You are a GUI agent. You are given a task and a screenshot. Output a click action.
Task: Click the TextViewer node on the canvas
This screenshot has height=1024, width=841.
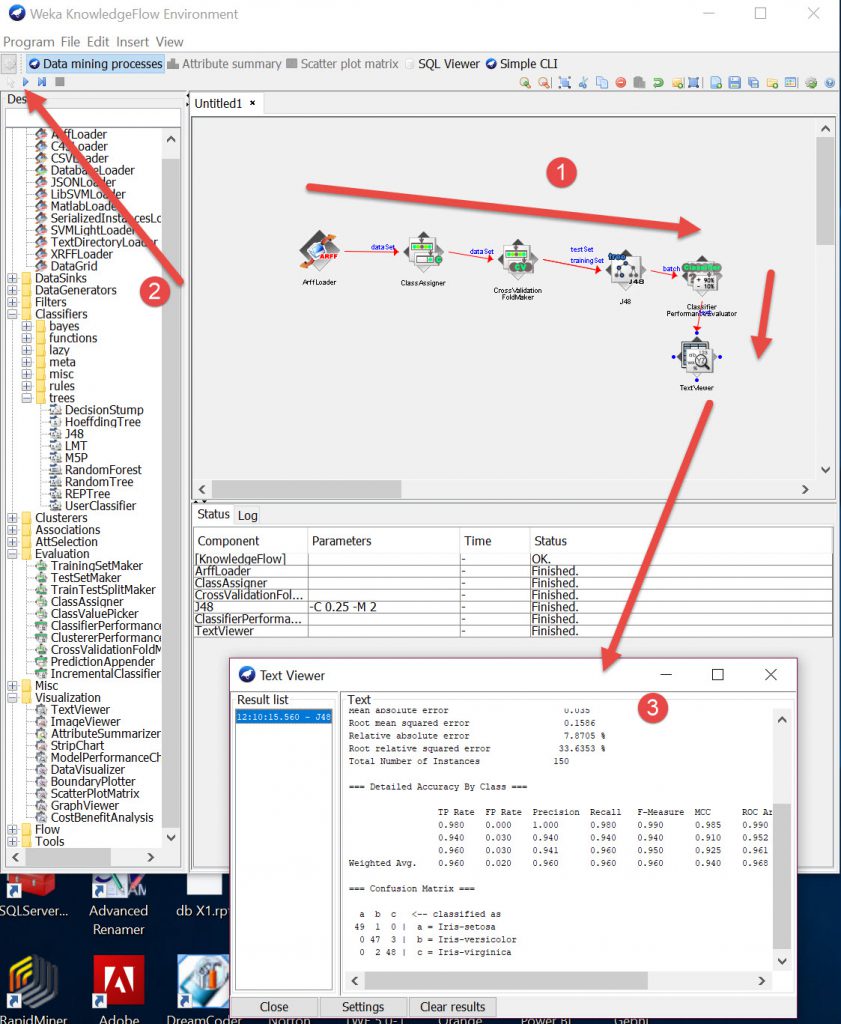point(696,356)
